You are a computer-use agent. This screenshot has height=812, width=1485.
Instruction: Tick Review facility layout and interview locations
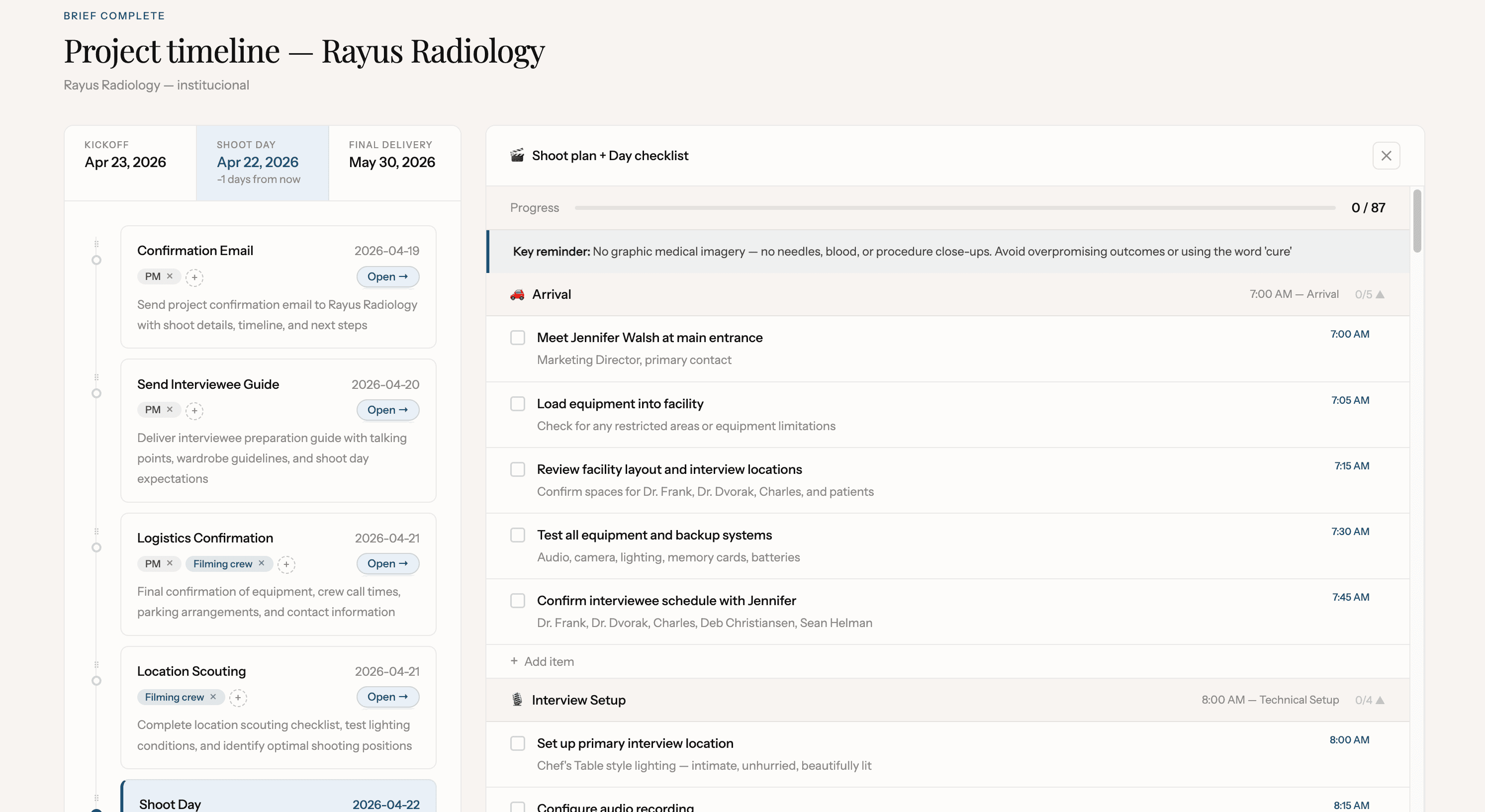click(518, 470)
